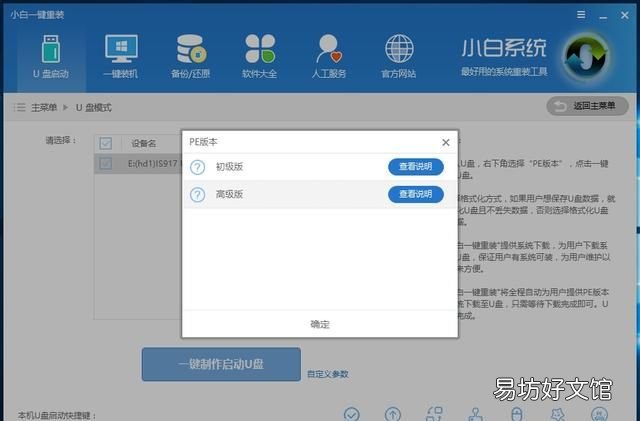Viewport: 640px width, 421px height.
Task: Select the 初级版 row
Action: click(x=320, y=167)
